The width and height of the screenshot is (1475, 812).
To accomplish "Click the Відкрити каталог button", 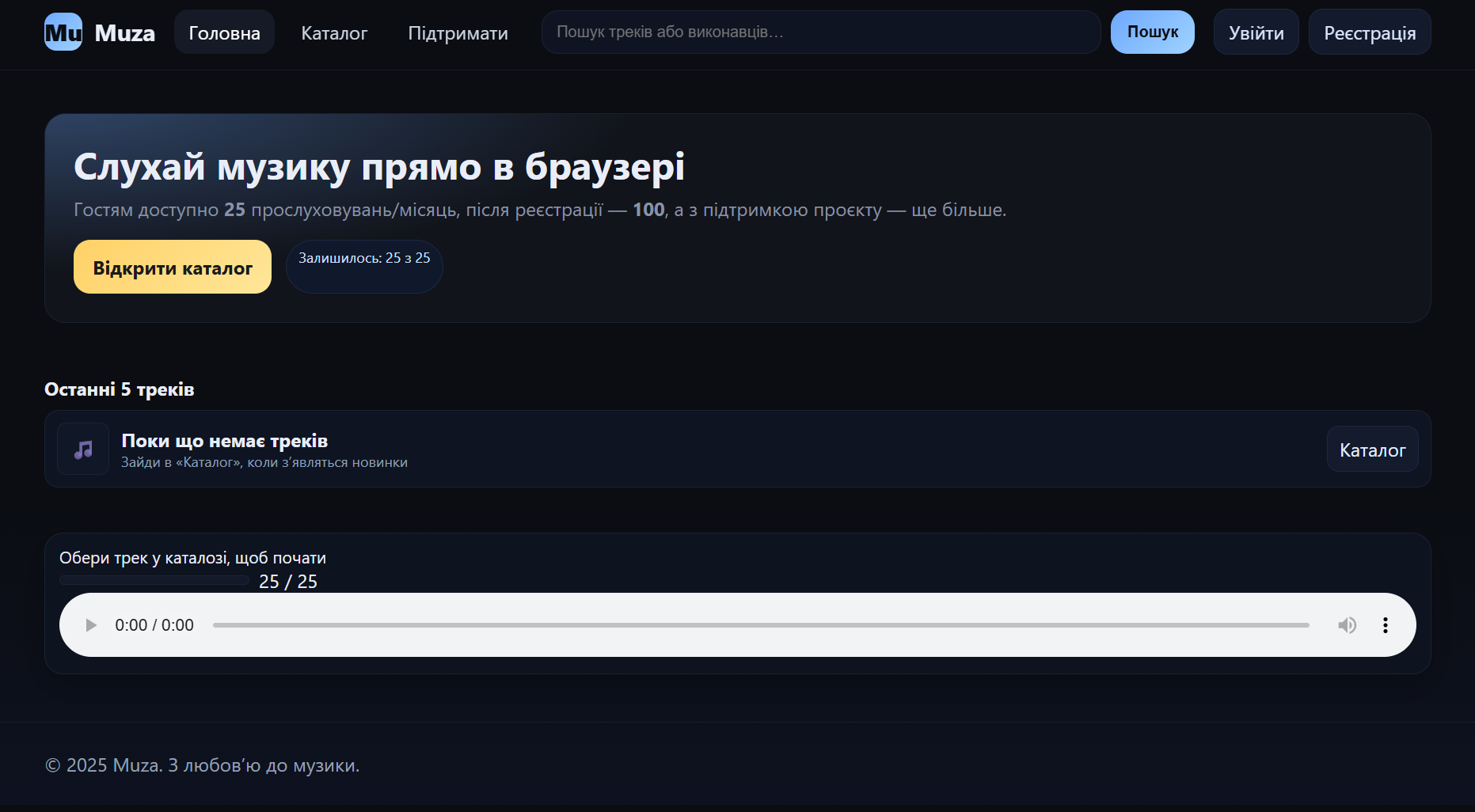I will [173, 268].
